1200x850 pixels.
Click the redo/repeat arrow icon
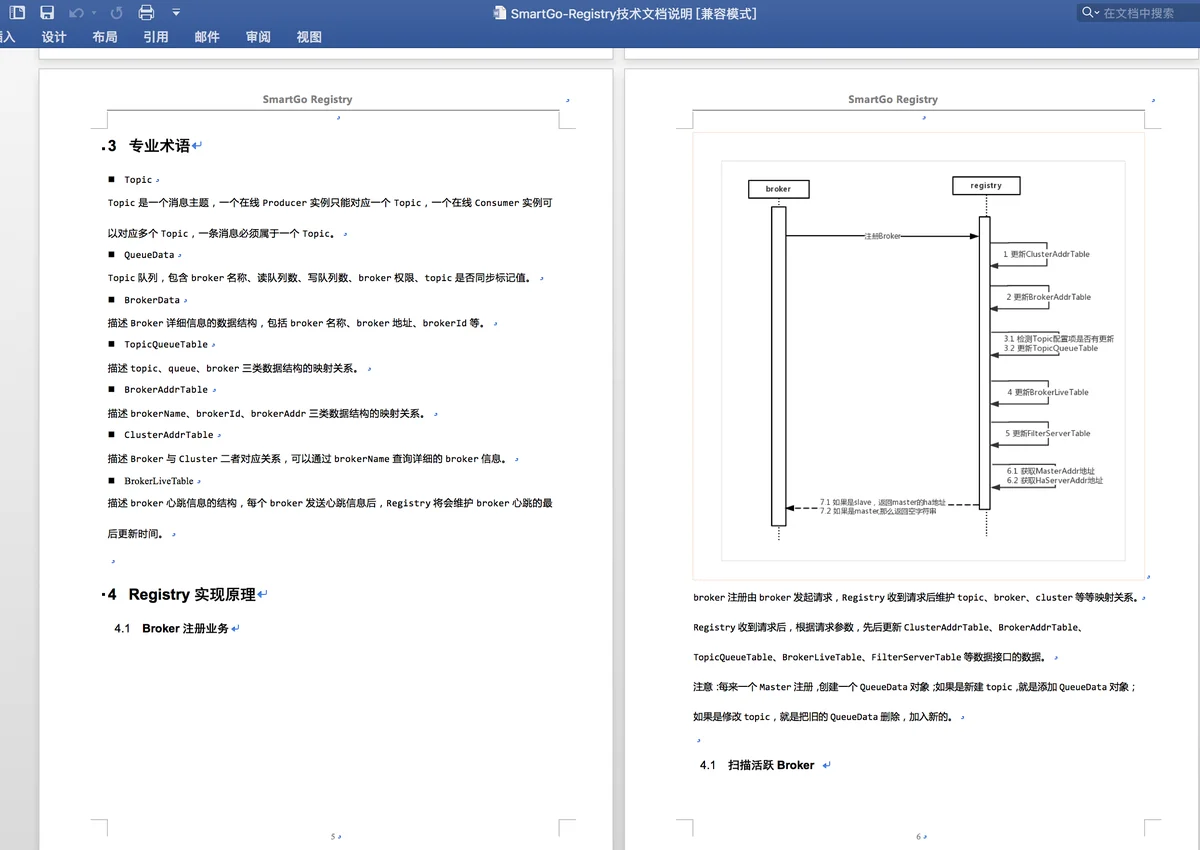116,13
